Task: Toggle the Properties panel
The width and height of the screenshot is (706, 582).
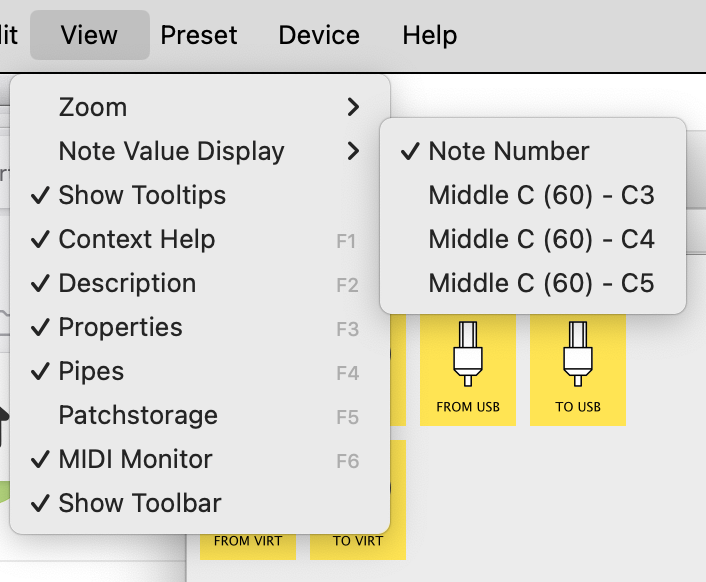Action: coord(120,327)
